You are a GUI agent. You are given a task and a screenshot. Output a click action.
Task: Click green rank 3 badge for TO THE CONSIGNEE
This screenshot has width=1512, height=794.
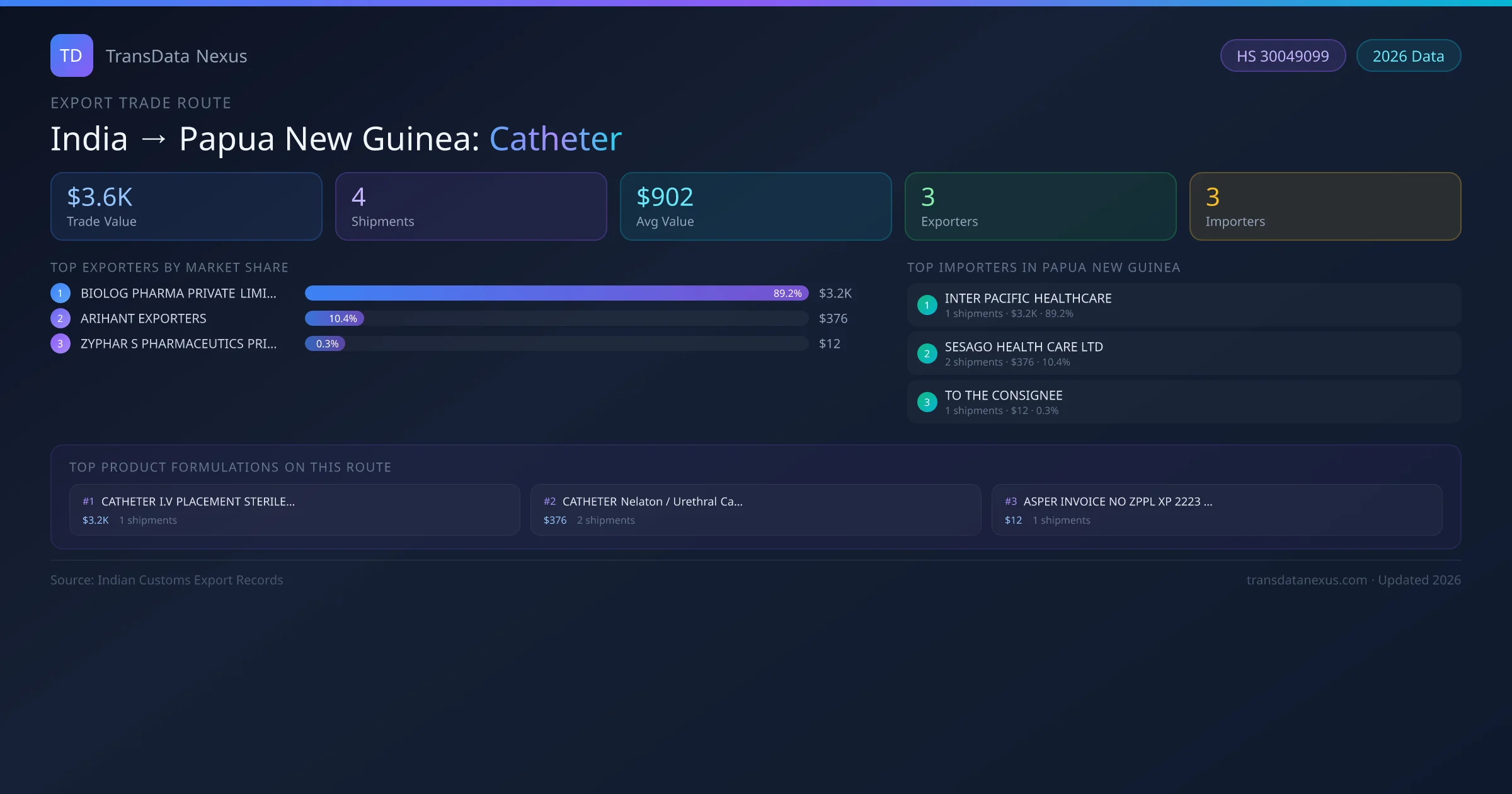point(927,402)
